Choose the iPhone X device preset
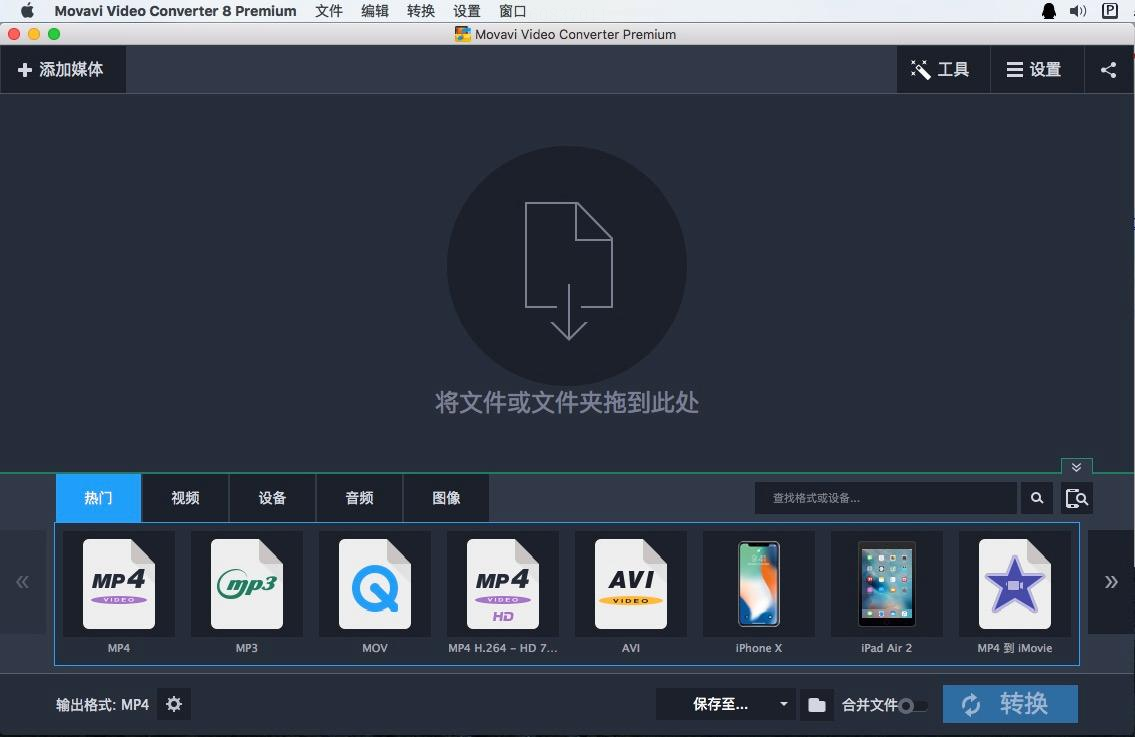 (x=759, y=584)
